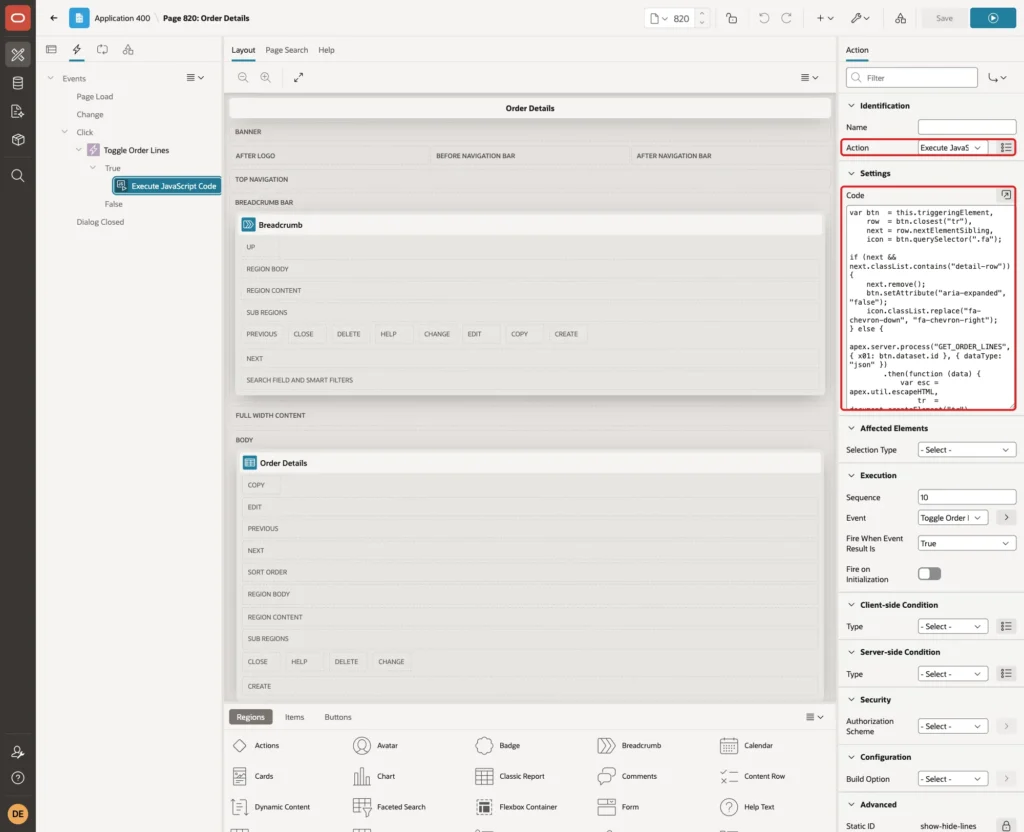Expand layout to full screen
1024x832 pixels.
pos(298,77)
